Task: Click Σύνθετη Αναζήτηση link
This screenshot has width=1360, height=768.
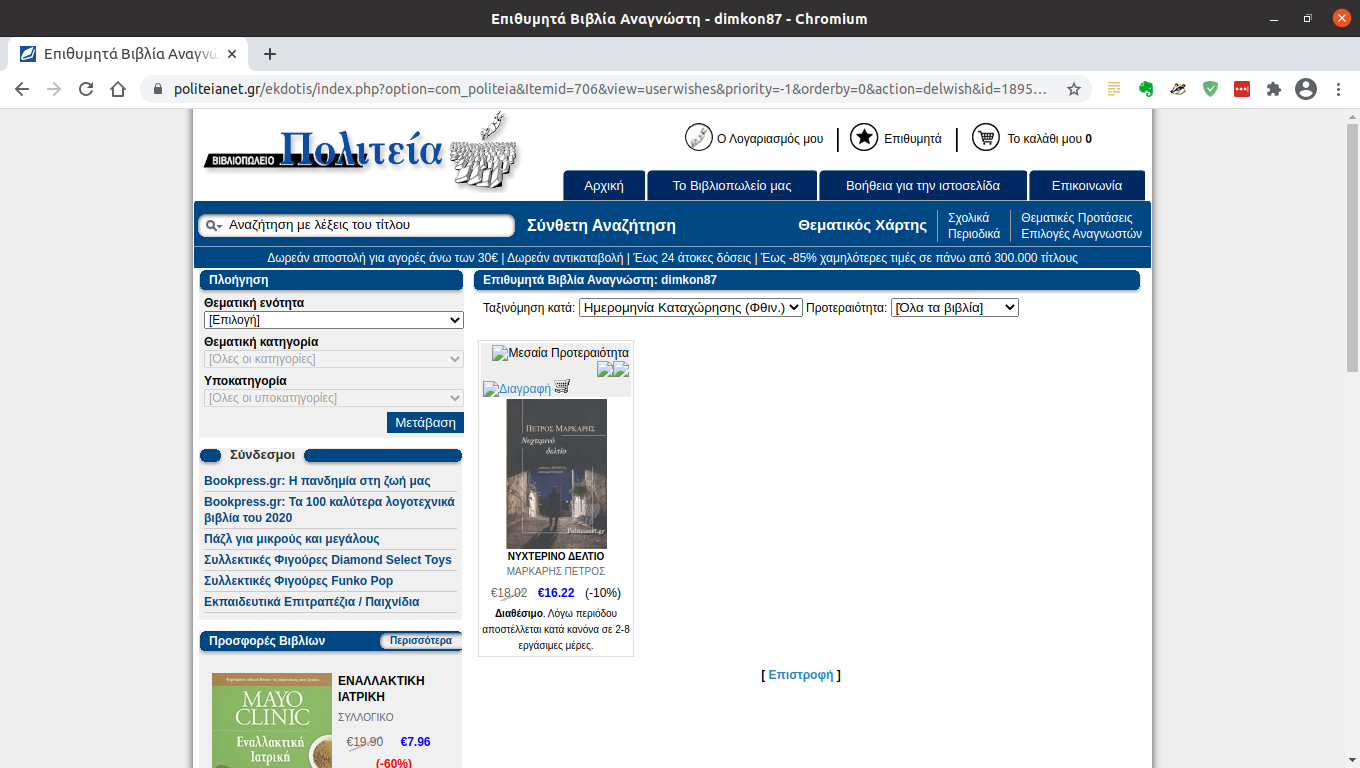Action: click(x=601, y=226)
